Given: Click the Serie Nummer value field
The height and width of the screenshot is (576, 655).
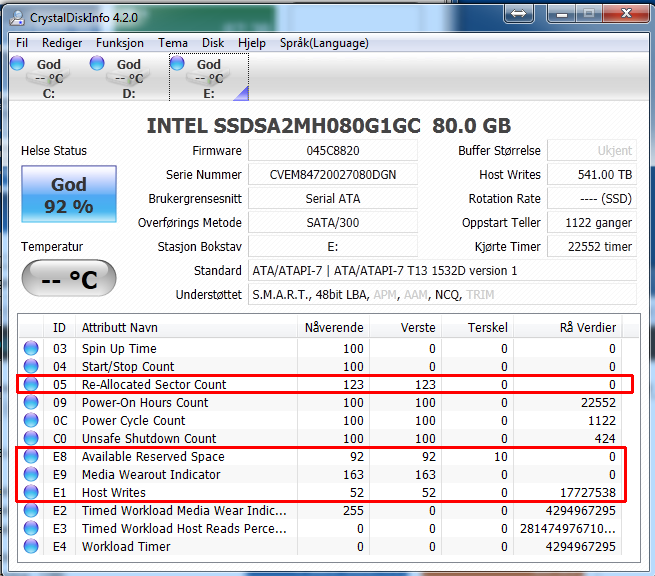Looking at the screenshot, I should pyautogui.click(x=333, y=175).
